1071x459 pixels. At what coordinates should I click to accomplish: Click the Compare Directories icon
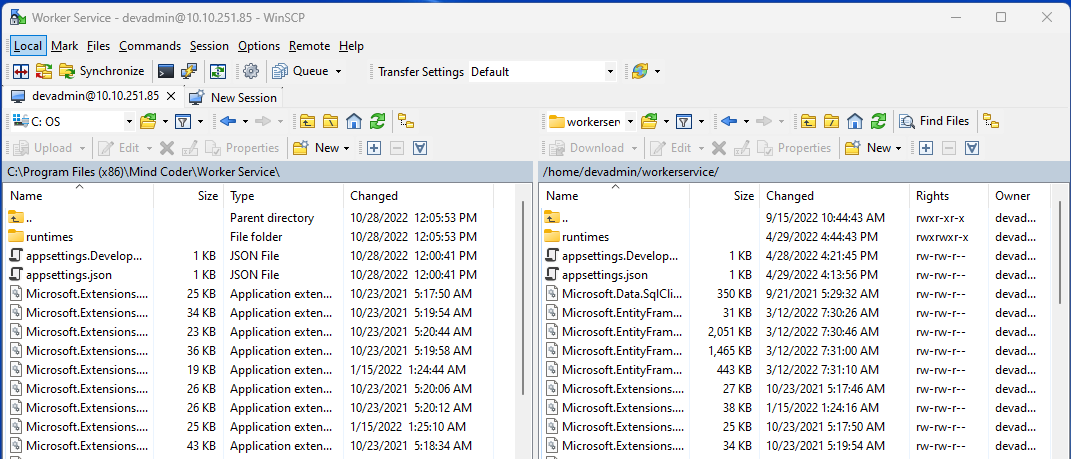coord(20,71)
